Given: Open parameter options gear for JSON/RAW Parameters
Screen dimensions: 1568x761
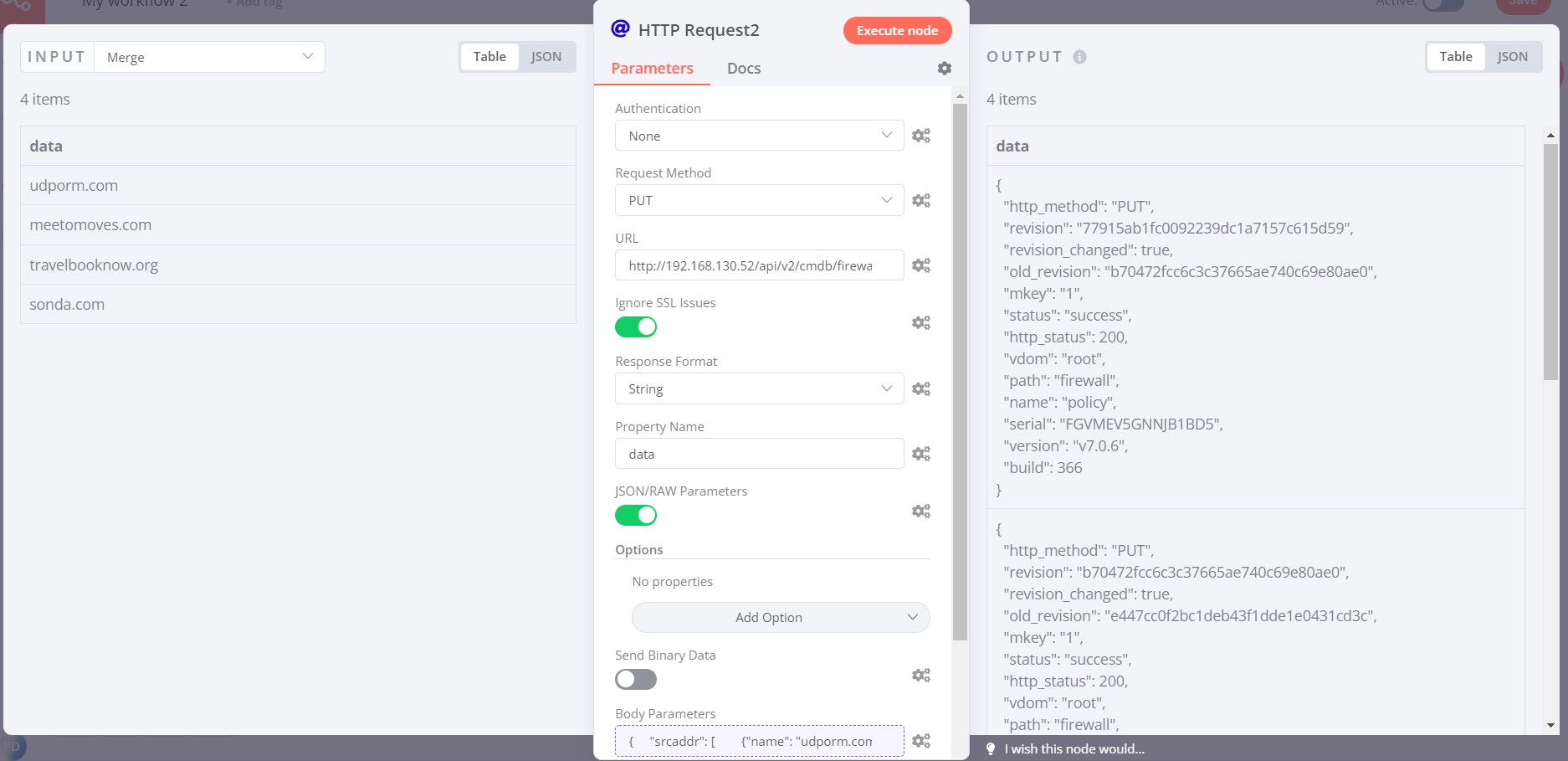Looking at the screenshot, I should [921, 512].
